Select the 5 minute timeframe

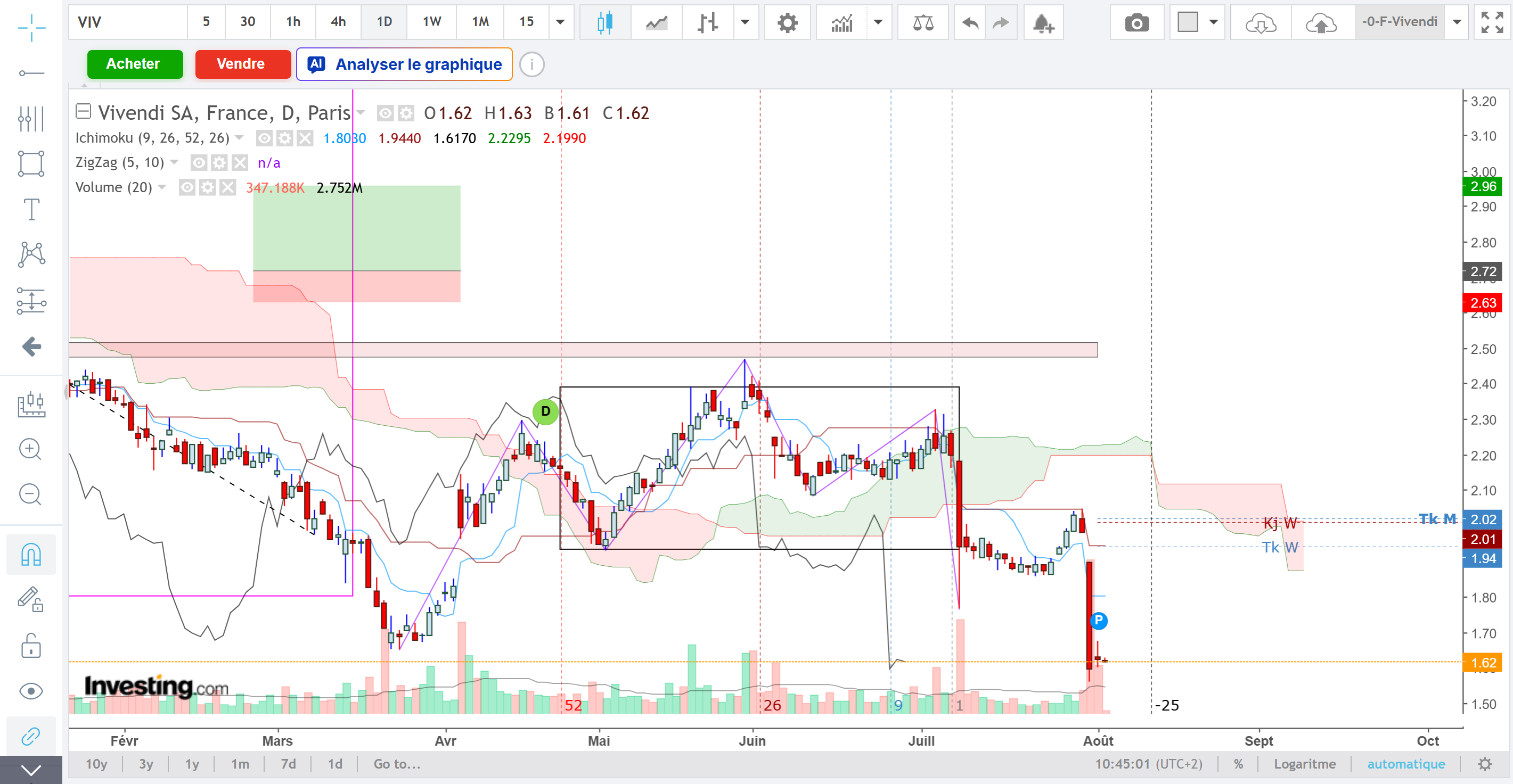(206, 22)
